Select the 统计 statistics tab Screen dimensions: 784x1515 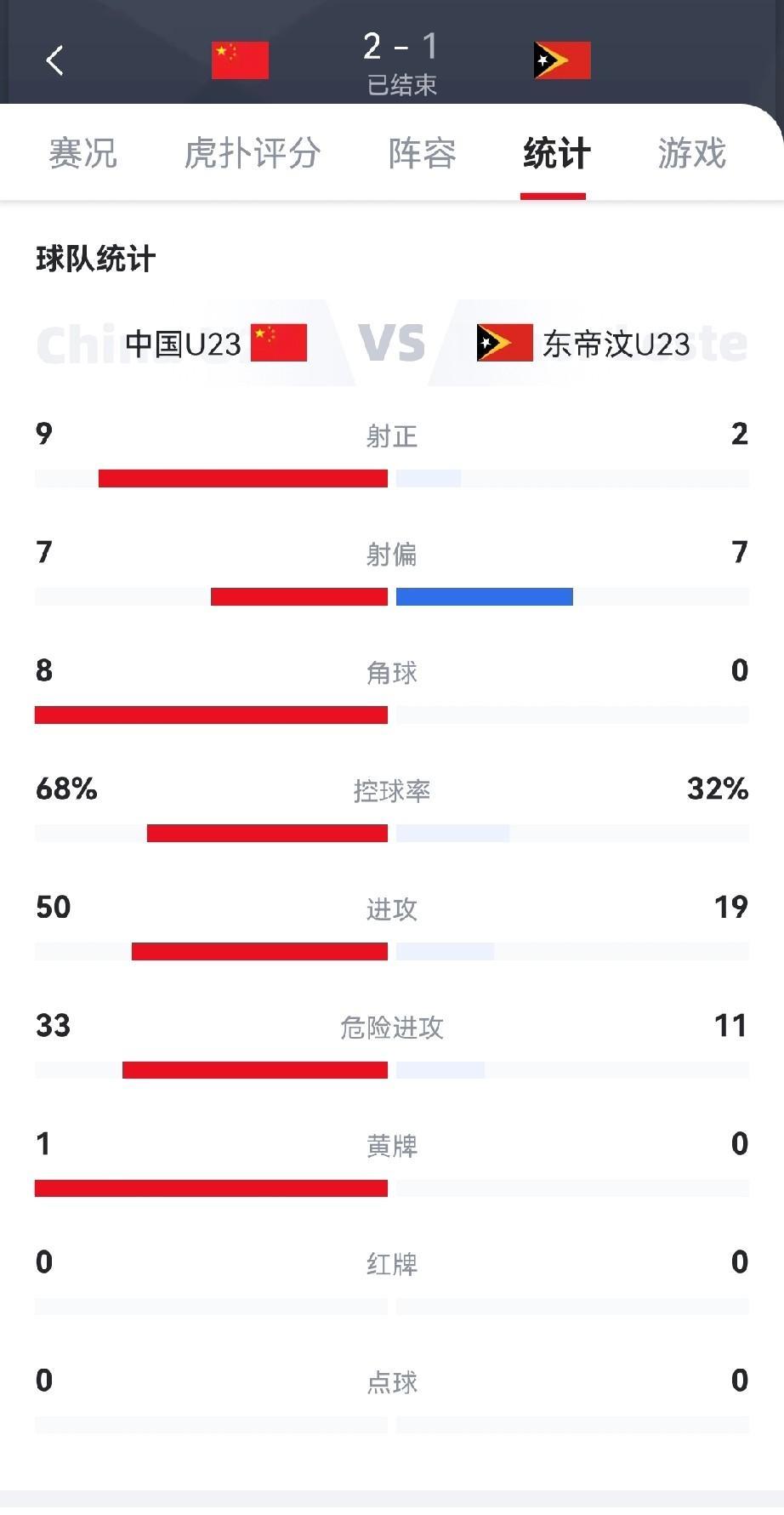[x=556, y=154]
